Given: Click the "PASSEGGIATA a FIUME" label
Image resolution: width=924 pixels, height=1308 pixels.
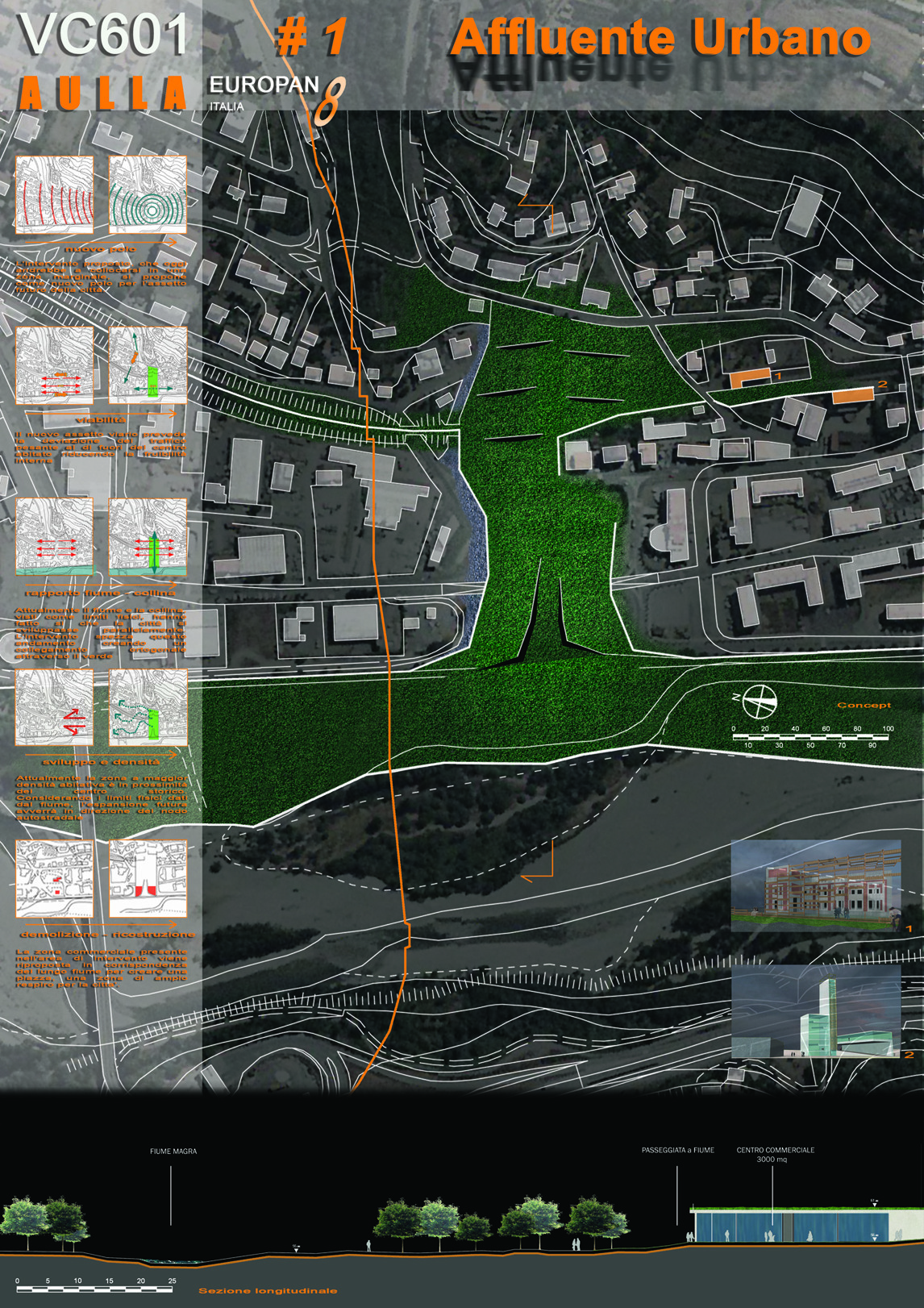Looking at the screenshot, I should click(x=677, y=1150).
